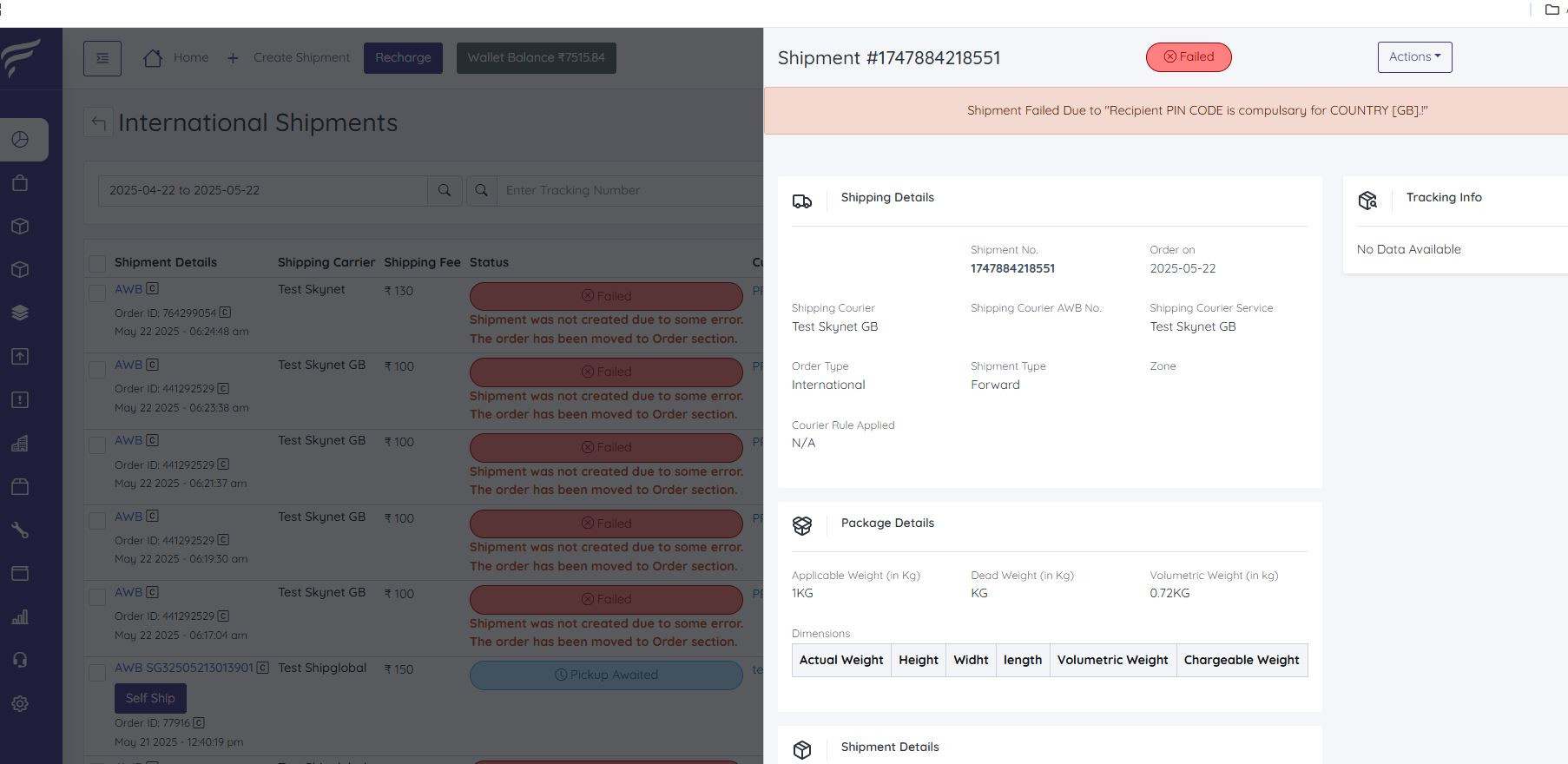Select checkbox for AWB SG32505213013901 shipment

tap(97, 672)
